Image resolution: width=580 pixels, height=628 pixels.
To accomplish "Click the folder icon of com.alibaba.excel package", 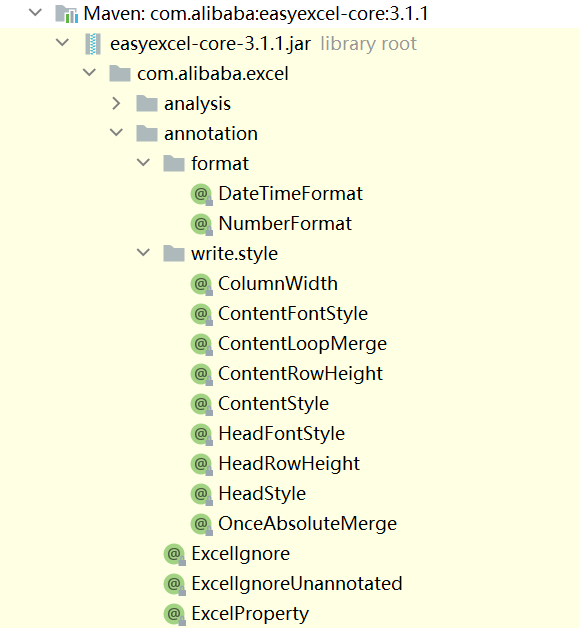I will click(x=120, y=74).
